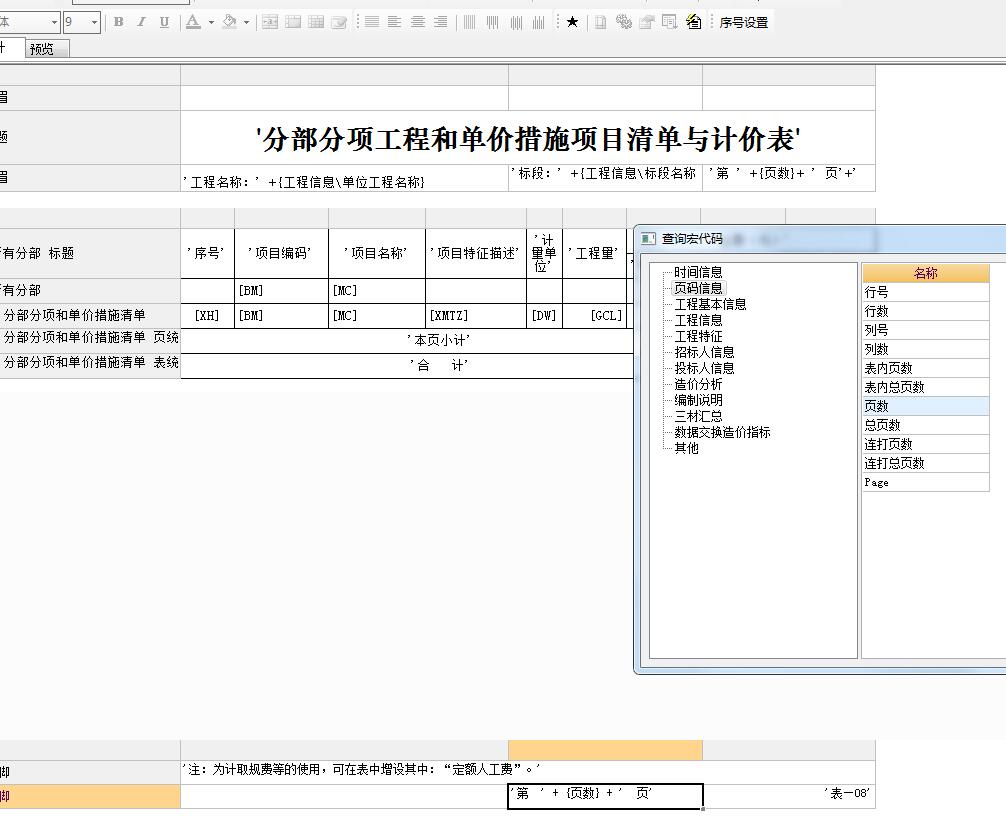Align text to the right
The height and width of the screenshot is (825, 1006).
[441, 22]
